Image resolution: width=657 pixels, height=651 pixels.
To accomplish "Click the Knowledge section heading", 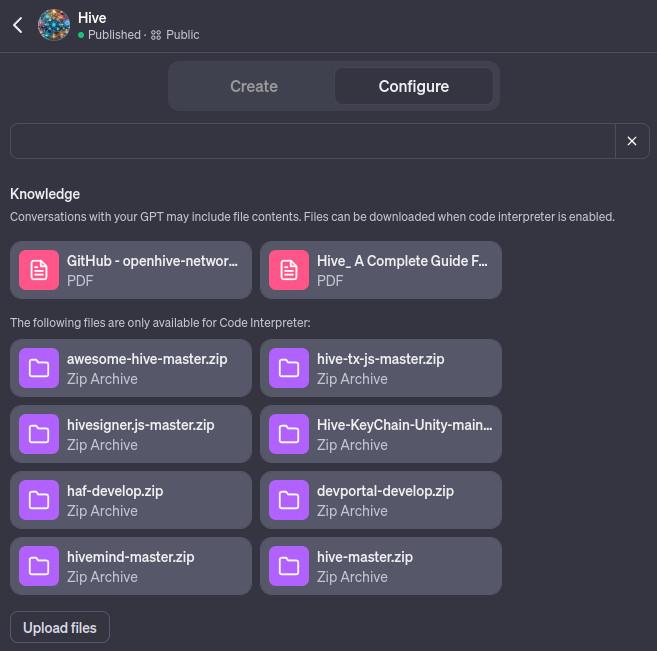I will click(45, 194).
